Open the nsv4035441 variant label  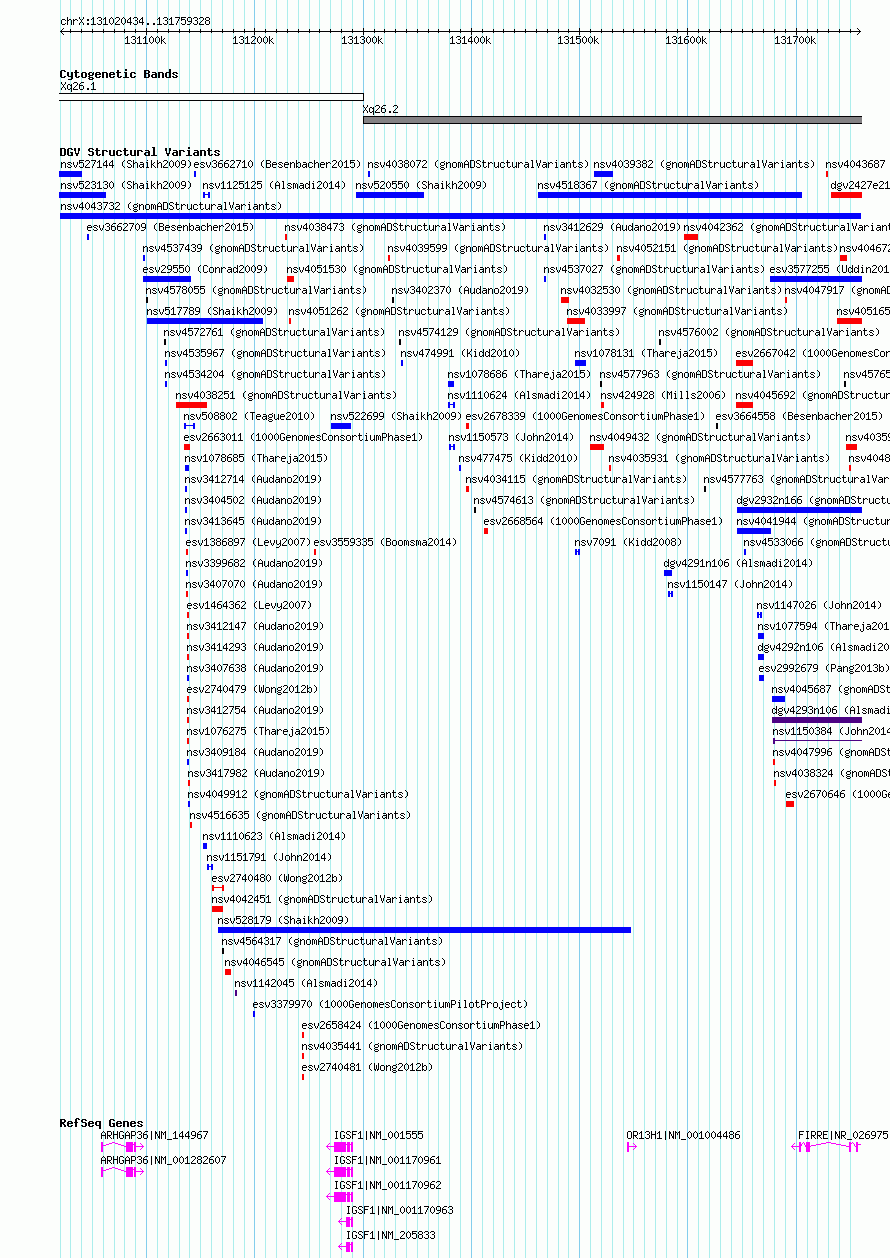click(412, 1046)
